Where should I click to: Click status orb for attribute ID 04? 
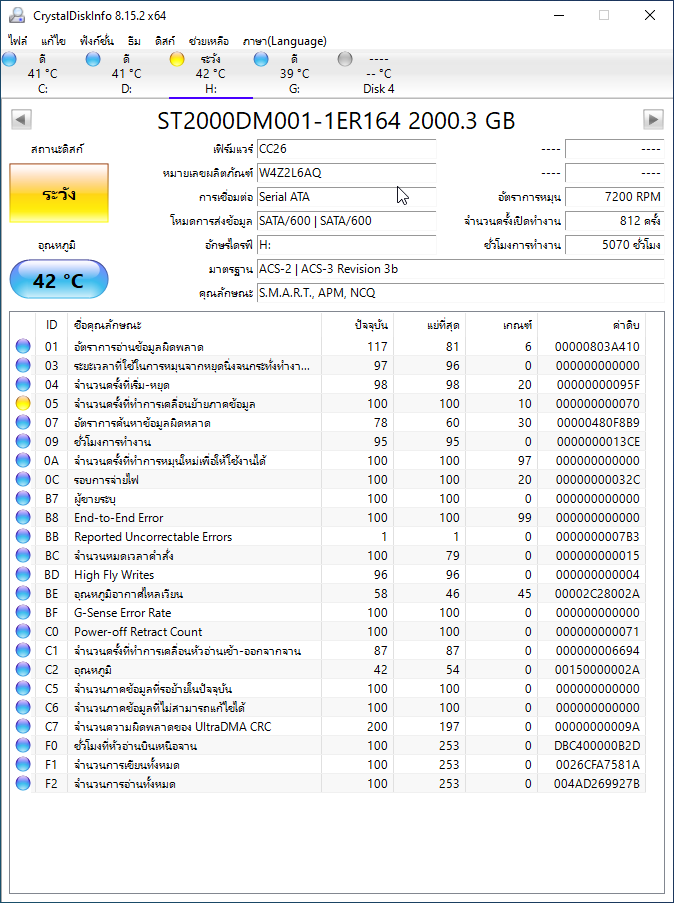coord(23,385)
